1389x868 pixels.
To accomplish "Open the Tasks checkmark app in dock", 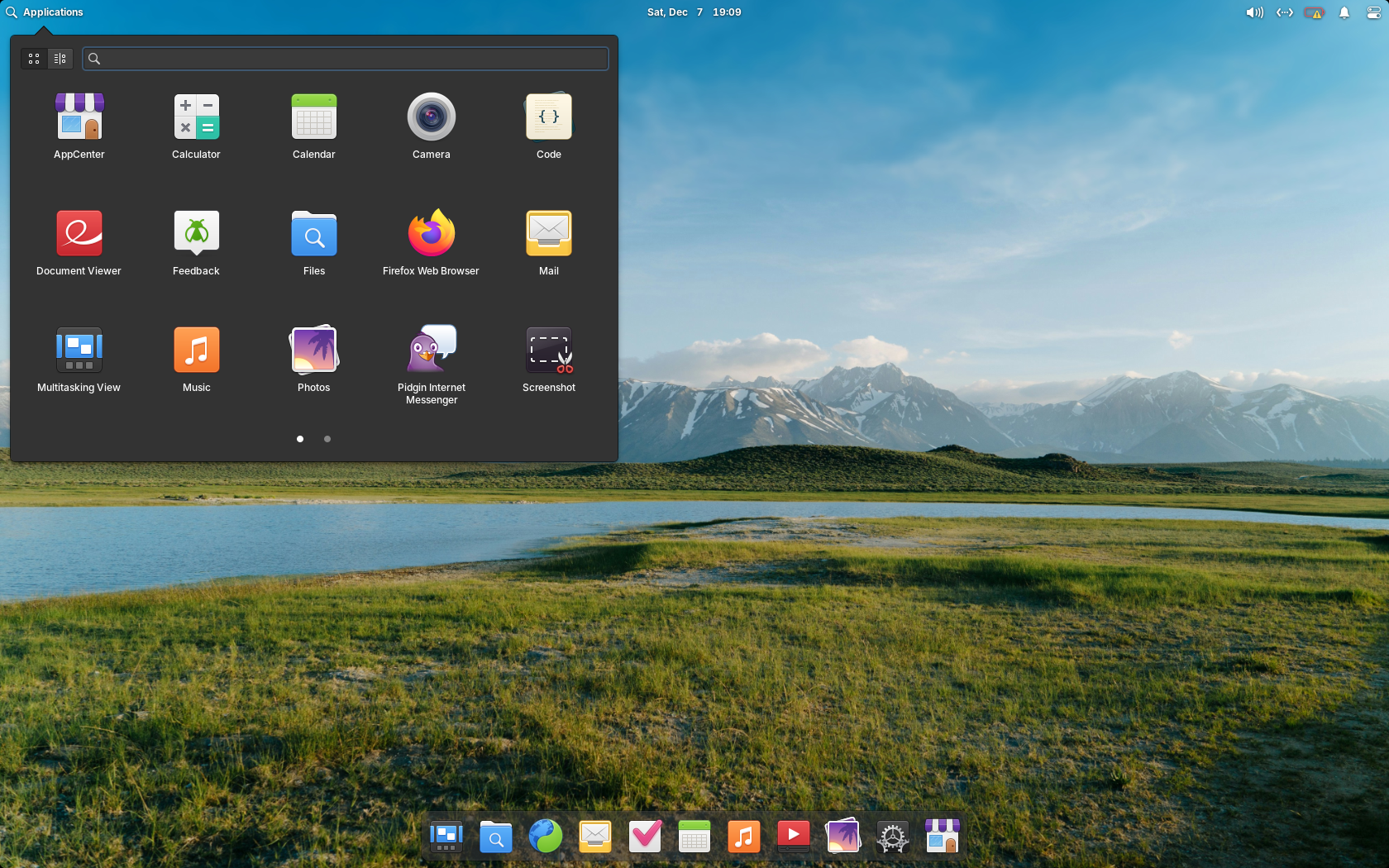I will 645,837.
